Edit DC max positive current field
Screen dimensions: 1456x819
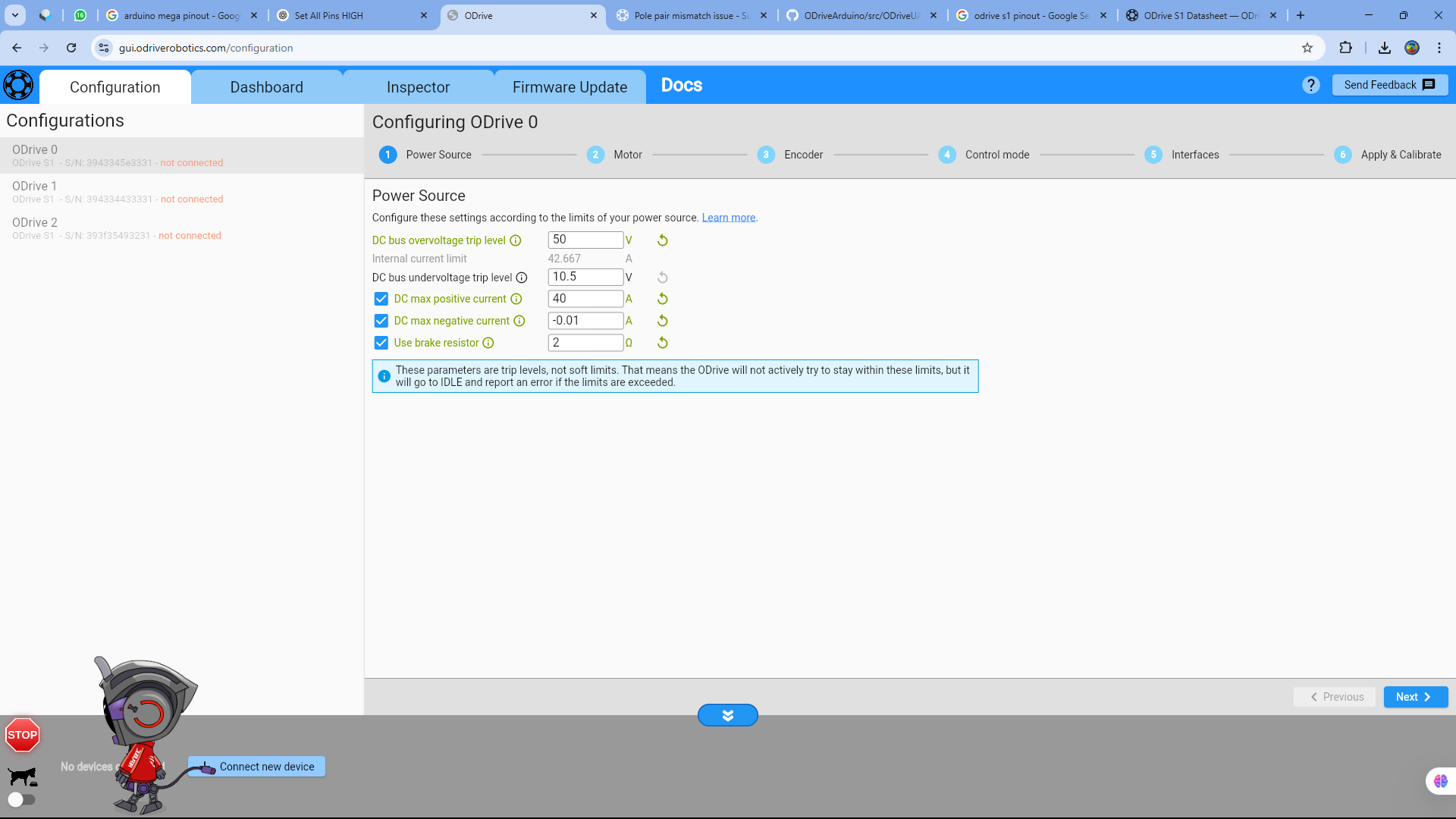point(585,299)
